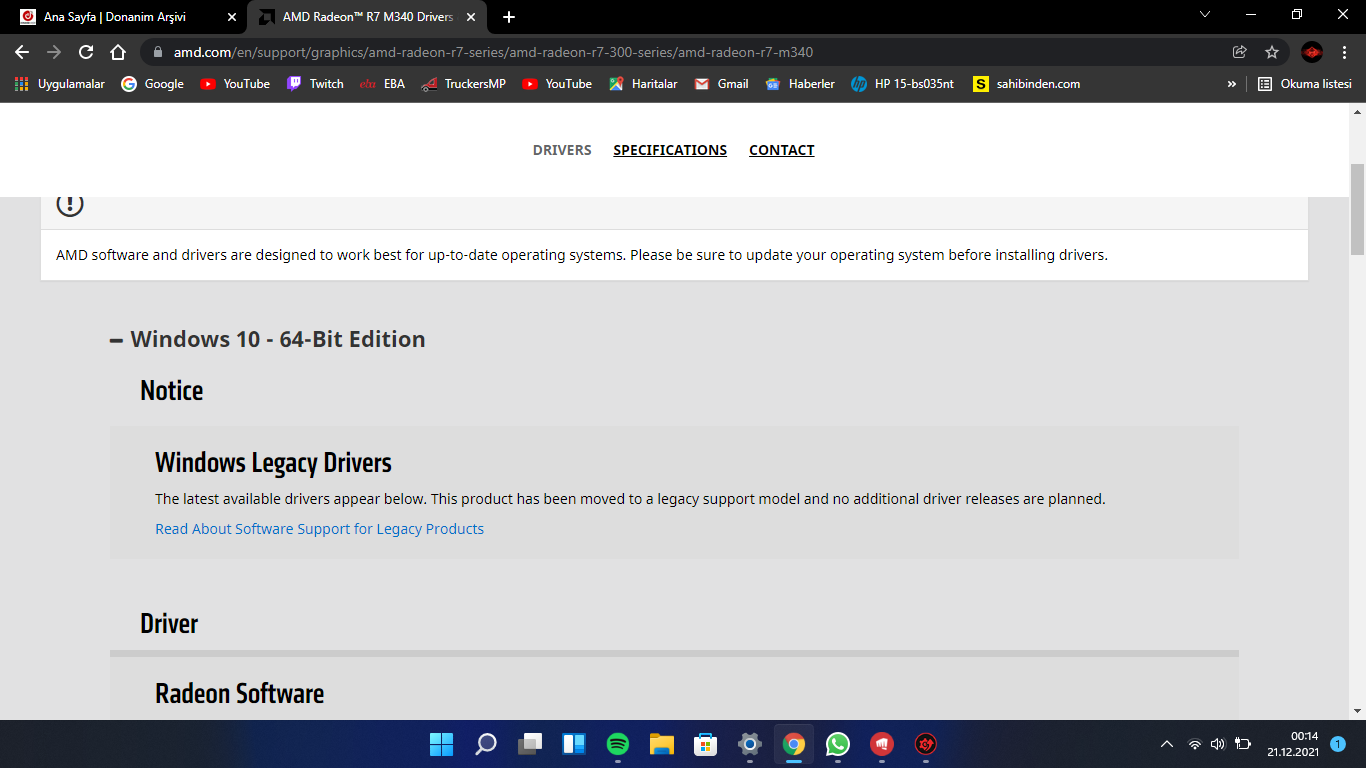Image resolution: width=1366 pixels, height=768 pixels.
Task: Open the red gear app beside Riot Client
Action: tap(926, 744)
